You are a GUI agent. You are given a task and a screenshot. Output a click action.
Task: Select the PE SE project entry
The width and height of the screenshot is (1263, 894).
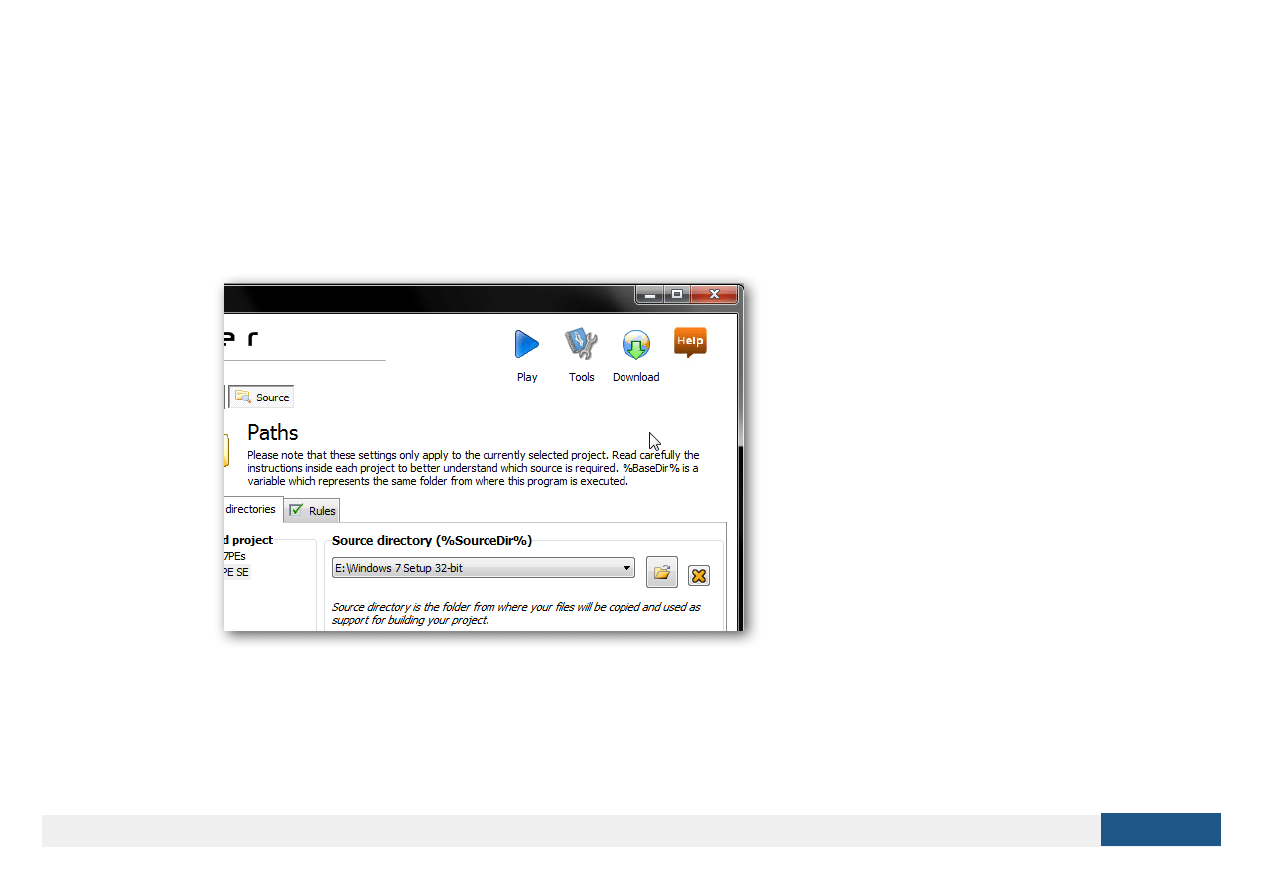point(236,572)
